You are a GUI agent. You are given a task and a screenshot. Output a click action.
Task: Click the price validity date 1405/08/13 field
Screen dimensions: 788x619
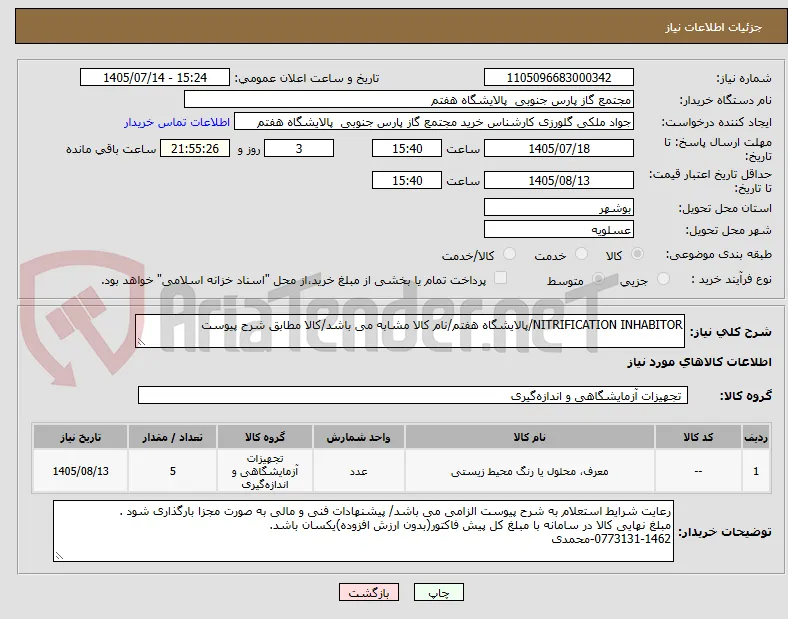click(558, 180)
